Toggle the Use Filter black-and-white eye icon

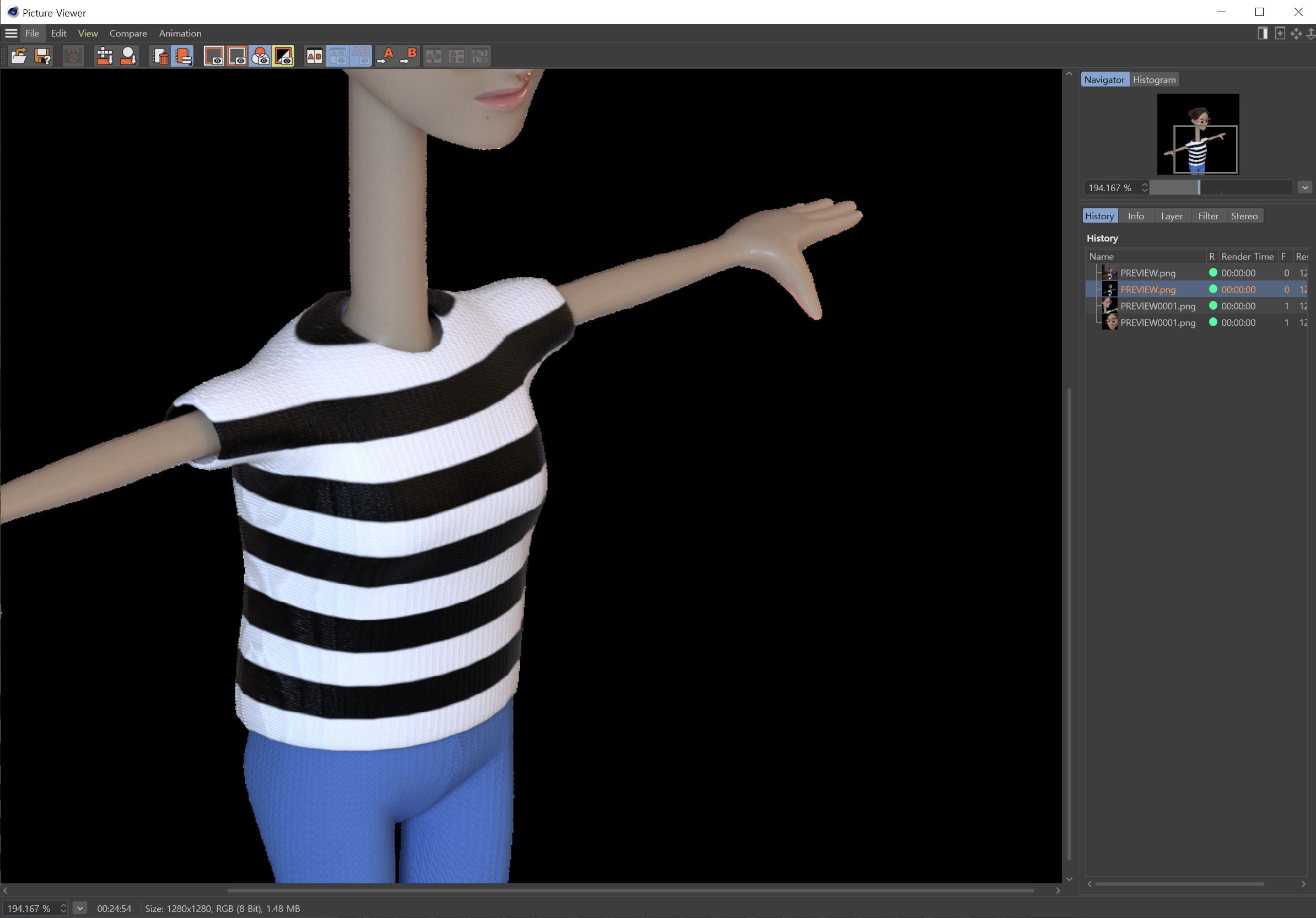[x=283, y=56]
